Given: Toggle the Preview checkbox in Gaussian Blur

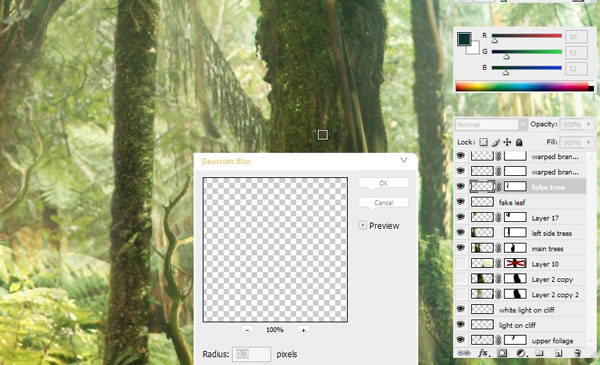Looking at the screenshot, I should pyautogui.click(x=362, y=225).
